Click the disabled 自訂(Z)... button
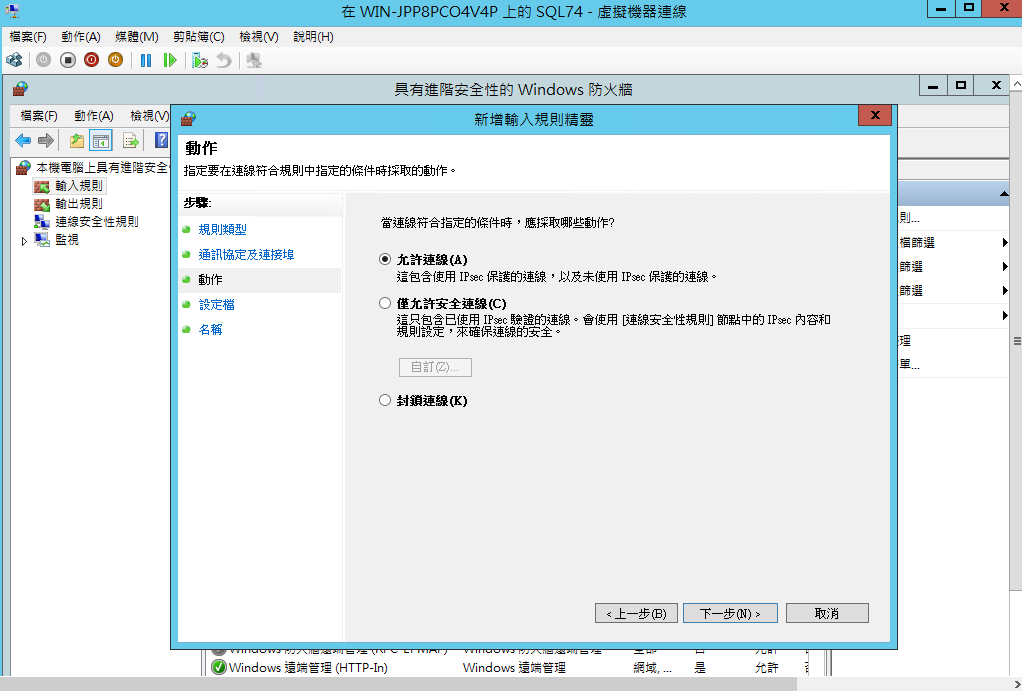Screen dimensions: 1022x691 point(435,367)
